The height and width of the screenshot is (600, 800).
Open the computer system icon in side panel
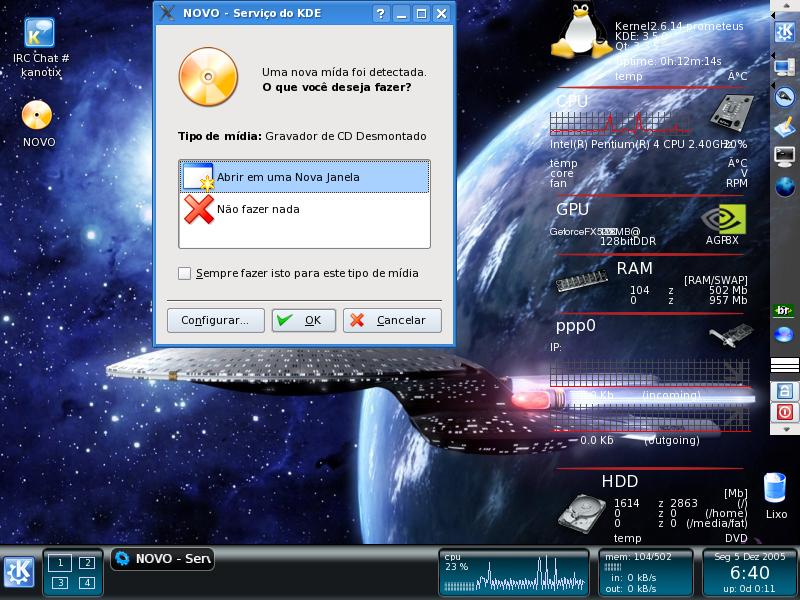click(784, 66)
